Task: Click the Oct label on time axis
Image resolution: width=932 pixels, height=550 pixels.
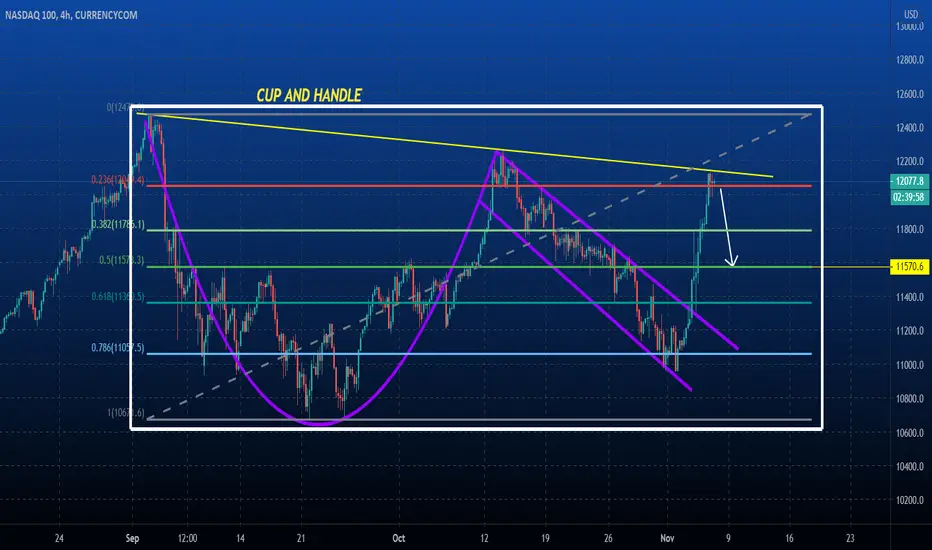Action: [399, 538]
